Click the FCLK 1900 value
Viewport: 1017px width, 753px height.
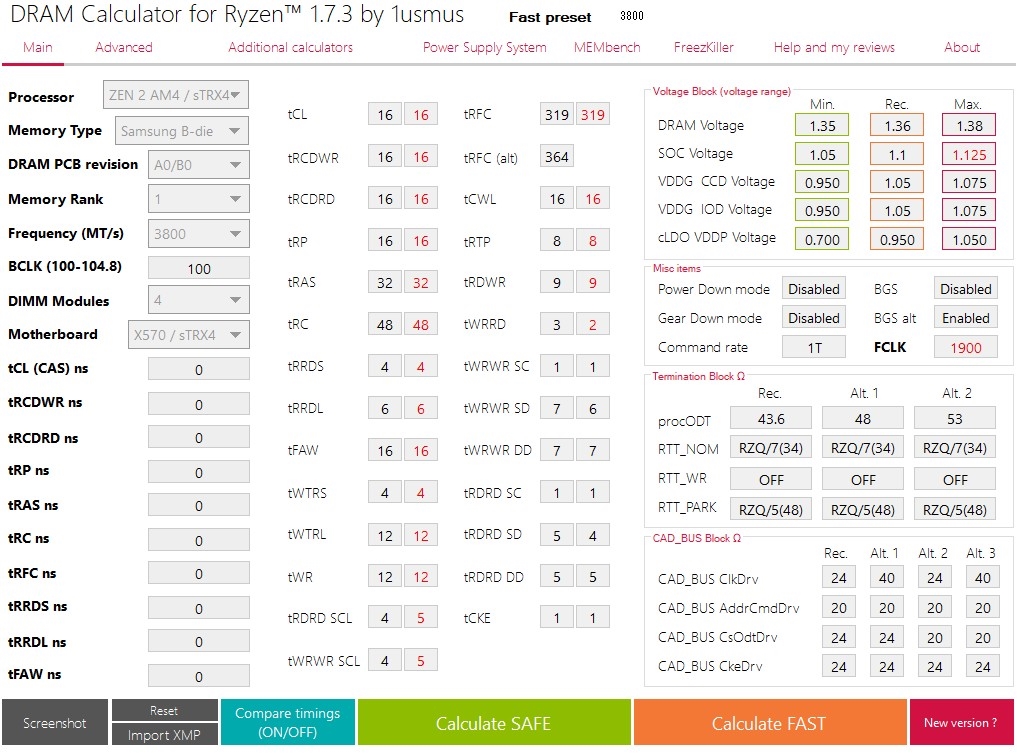965,347
